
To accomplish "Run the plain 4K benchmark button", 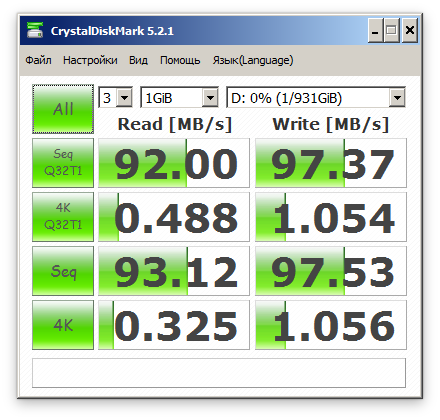I will pos(63,325).
